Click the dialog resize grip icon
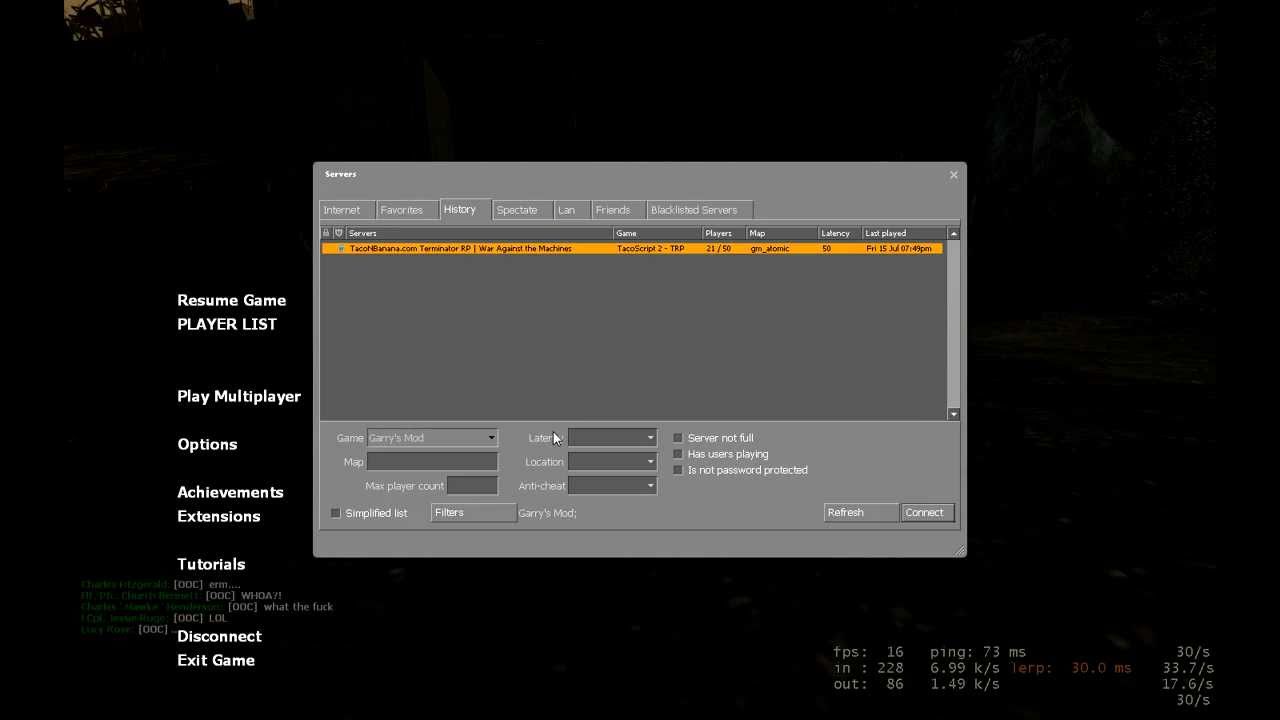This screenshot has width=1280, height=720. [x=960, y=550]
